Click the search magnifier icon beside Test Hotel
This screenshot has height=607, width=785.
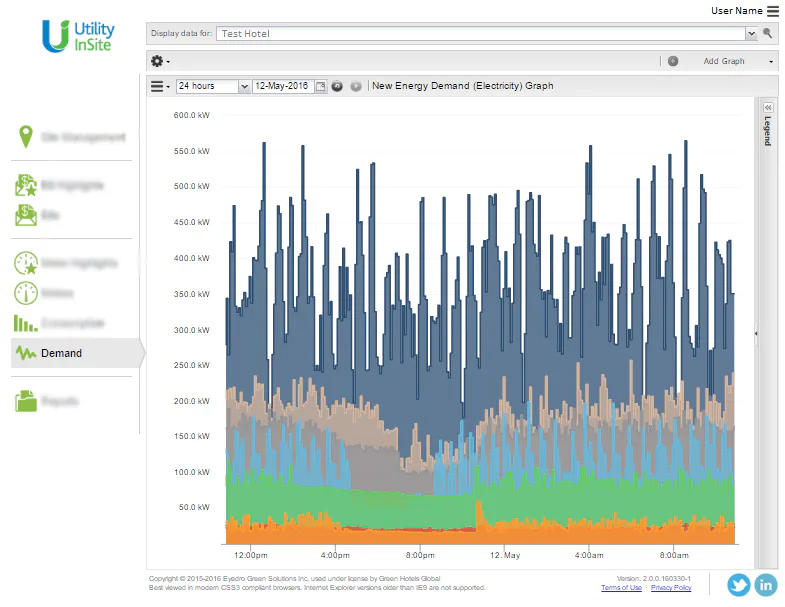pyautogui.click(x=767, y=33)
